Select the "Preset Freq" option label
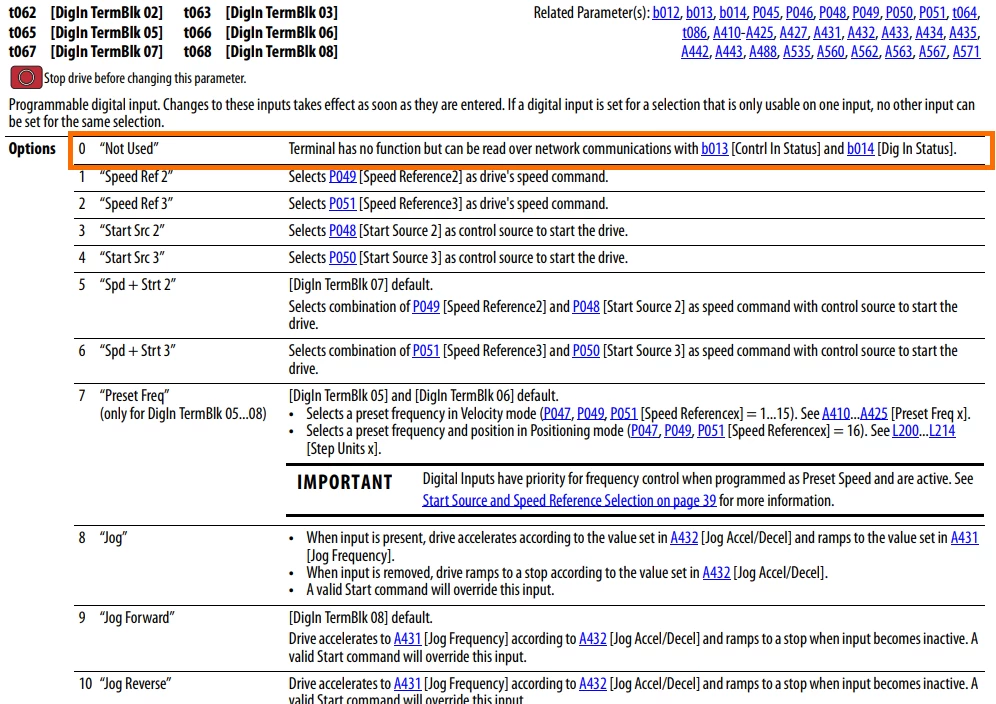The height and width of the screenshot is (704, 996). [135, 396]
